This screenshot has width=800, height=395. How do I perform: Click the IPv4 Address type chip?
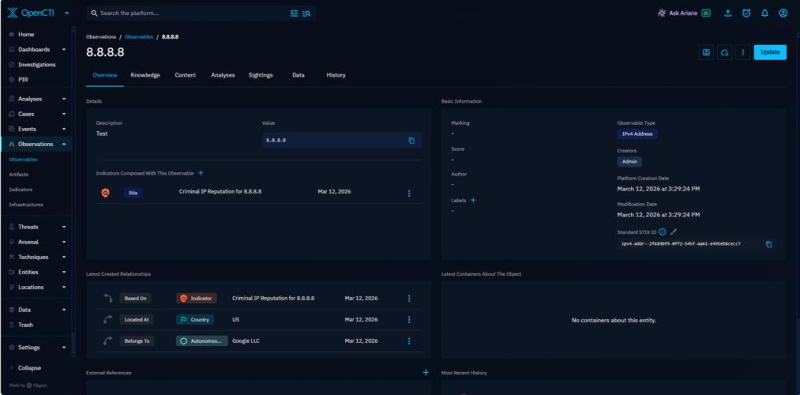coord(637,134)
